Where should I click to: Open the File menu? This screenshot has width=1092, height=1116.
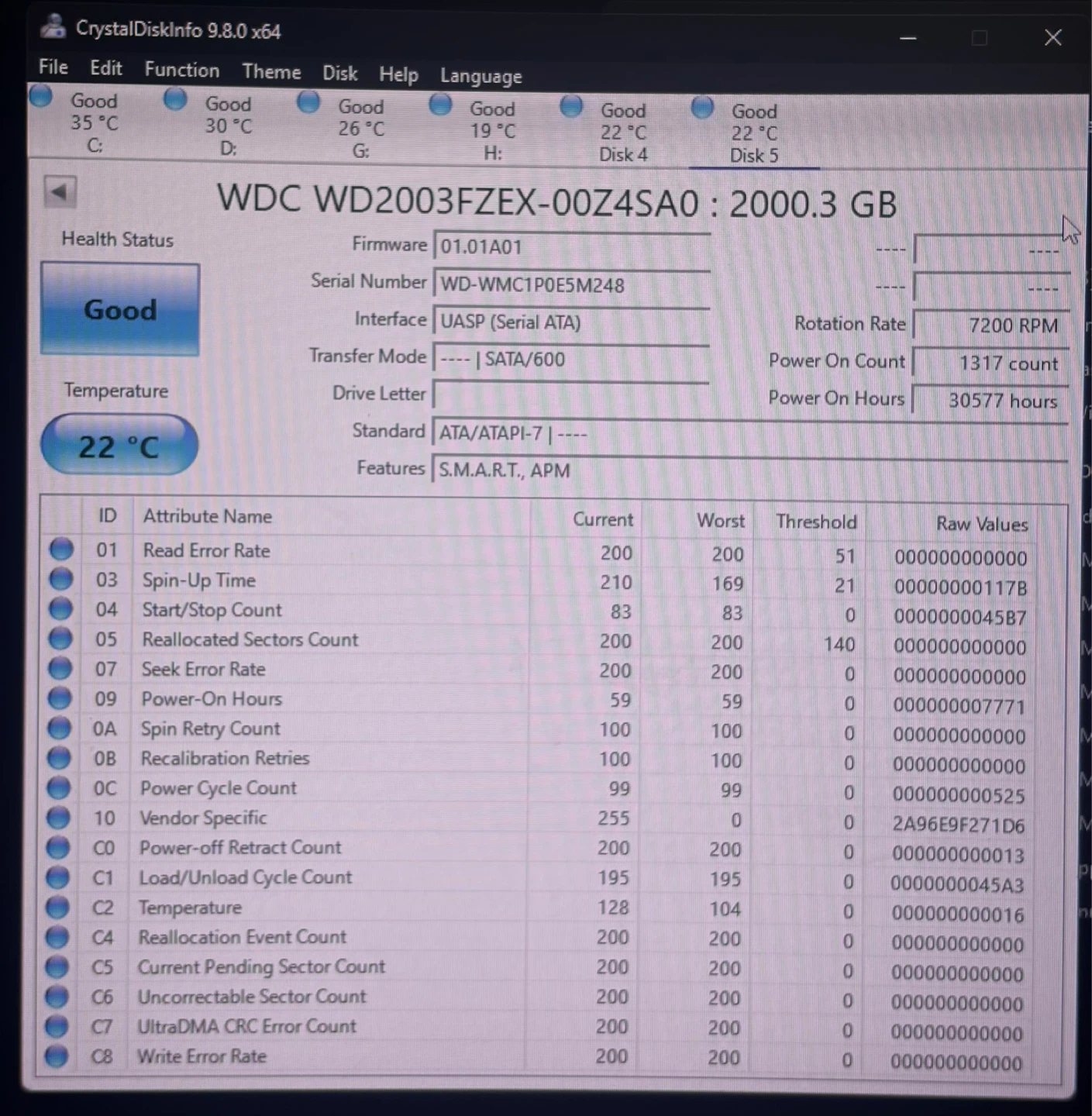[x=53, y=67]
